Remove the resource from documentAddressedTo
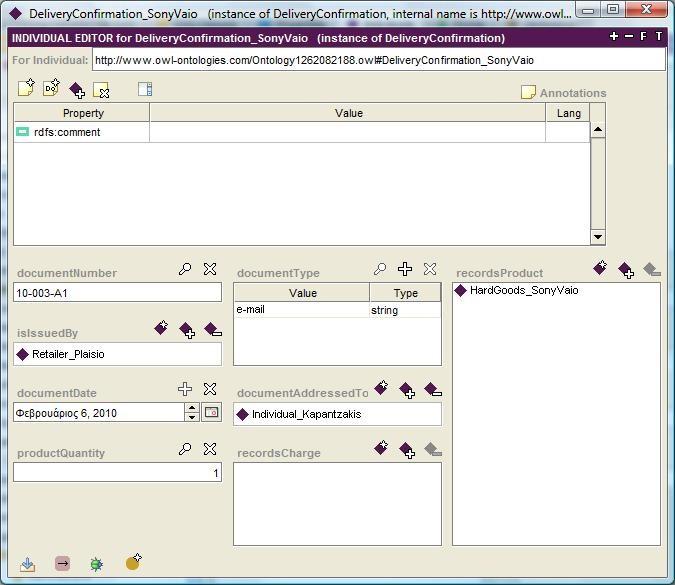The width and height of the screenshot is (675, 585). (433, 390)
